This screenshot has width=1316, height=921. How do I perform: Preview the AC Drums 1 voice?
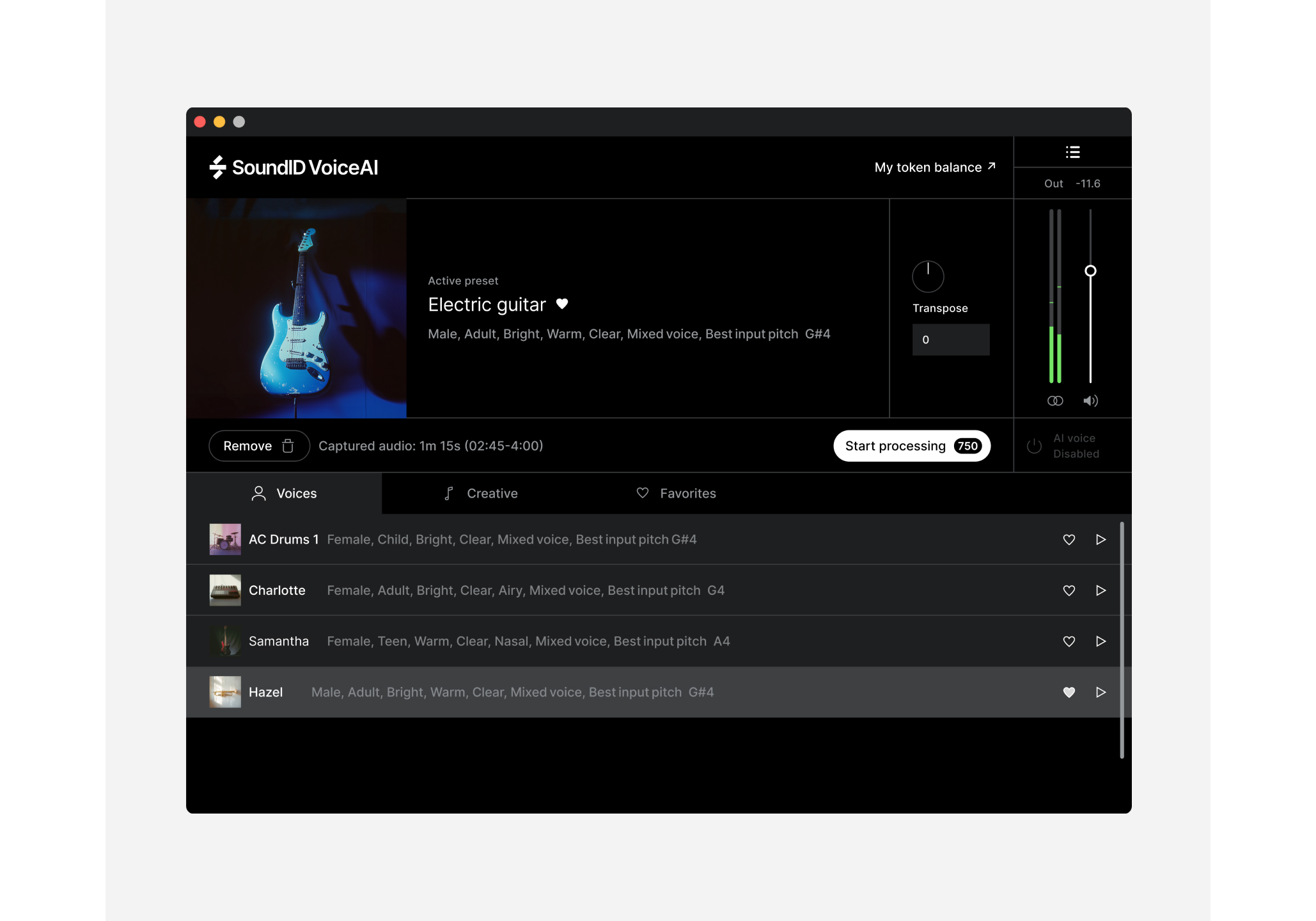pyautogui.click(x=1101, y=540)
